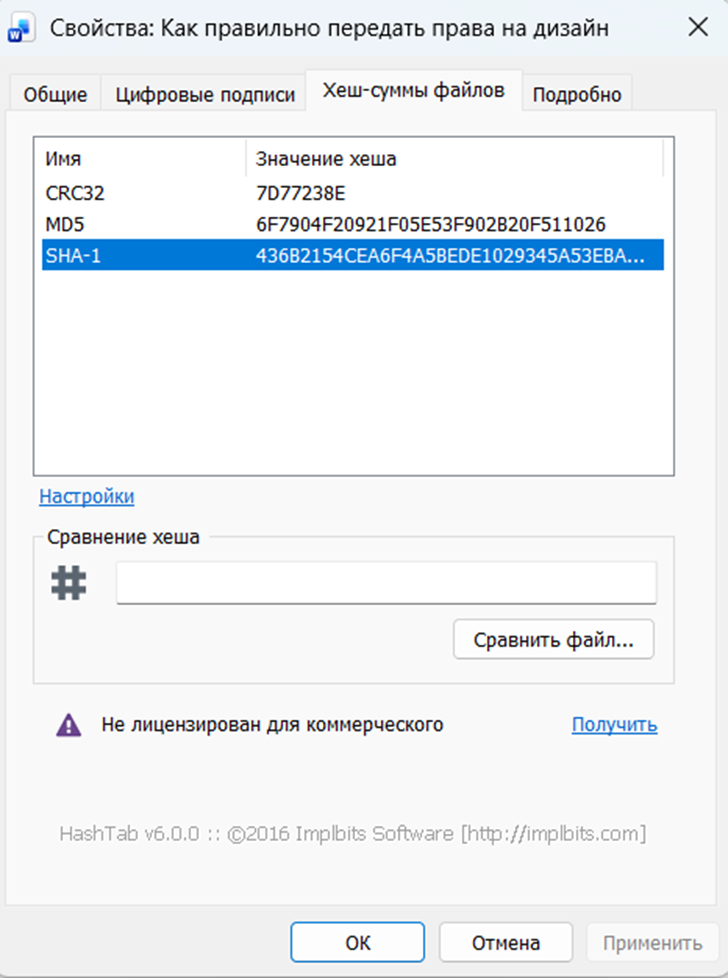Image resolution: width=728 pixels, height=978 pixels.
Task: Click the hash symbol comparison icon
Action: click(x=69, y=583)
